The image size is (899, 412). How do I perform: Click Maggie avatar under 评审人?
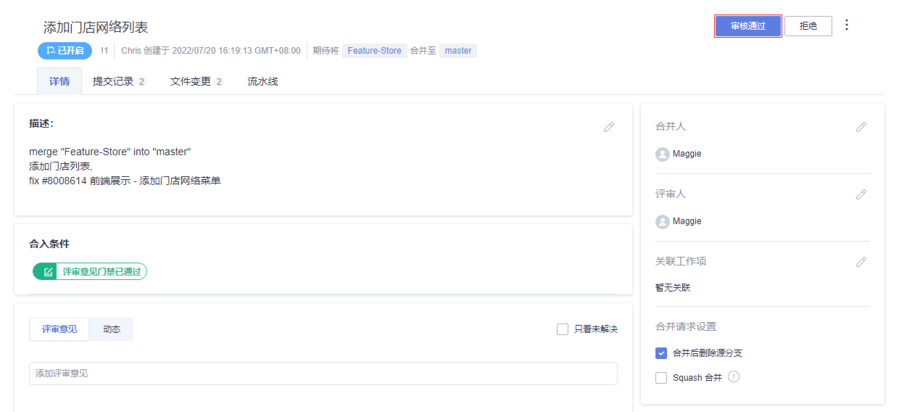coord(662,222)
